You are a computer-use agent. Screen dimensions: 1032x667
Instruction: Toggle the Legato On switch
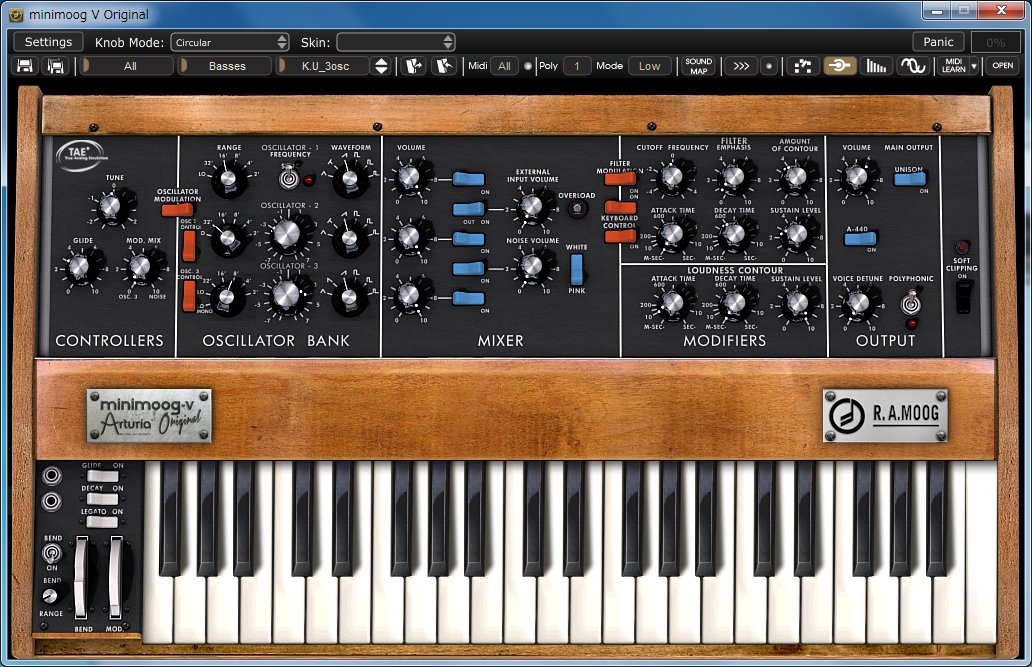[102, 522]
